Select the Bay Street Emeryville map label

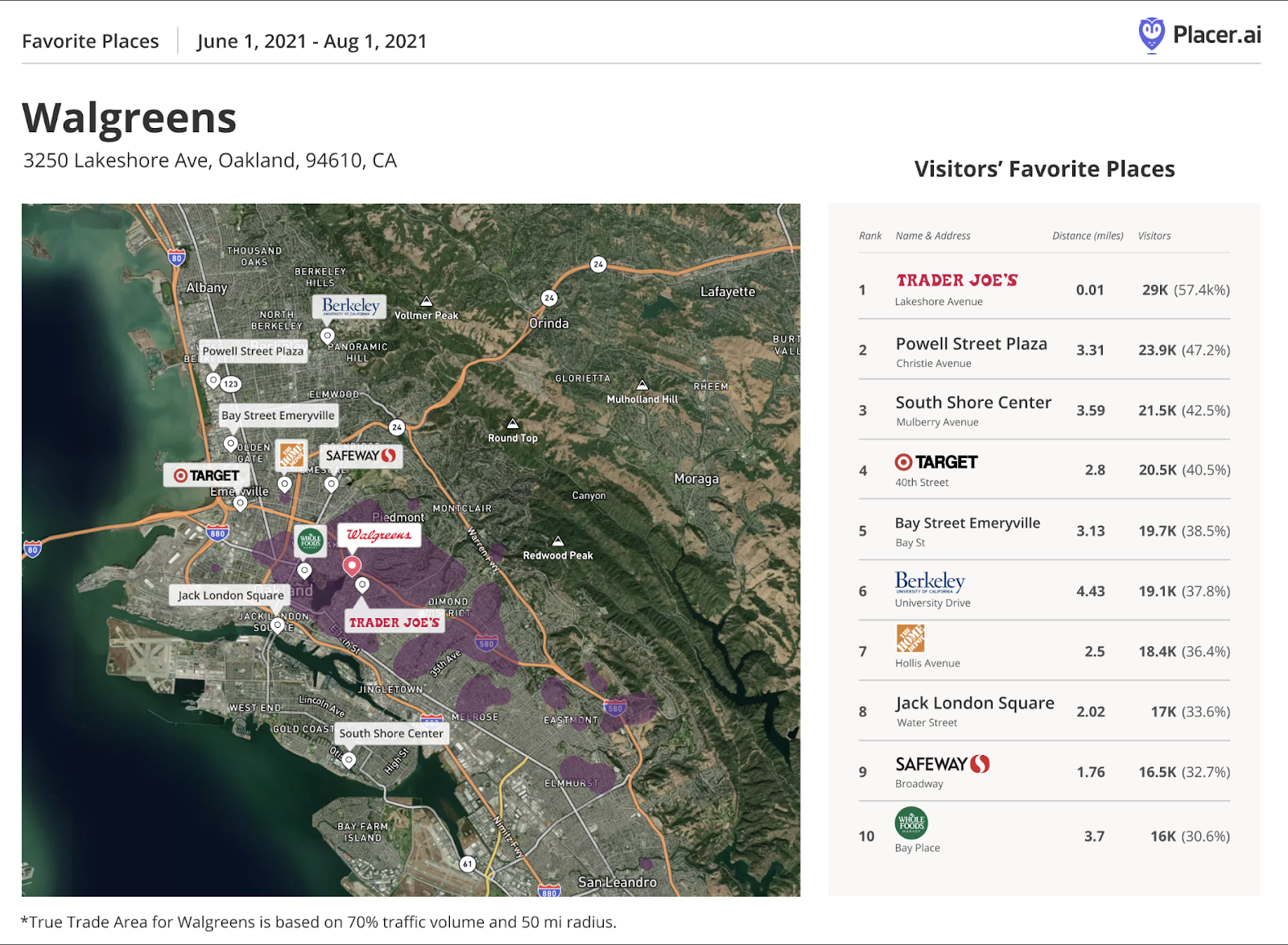(x=278, y=415)
